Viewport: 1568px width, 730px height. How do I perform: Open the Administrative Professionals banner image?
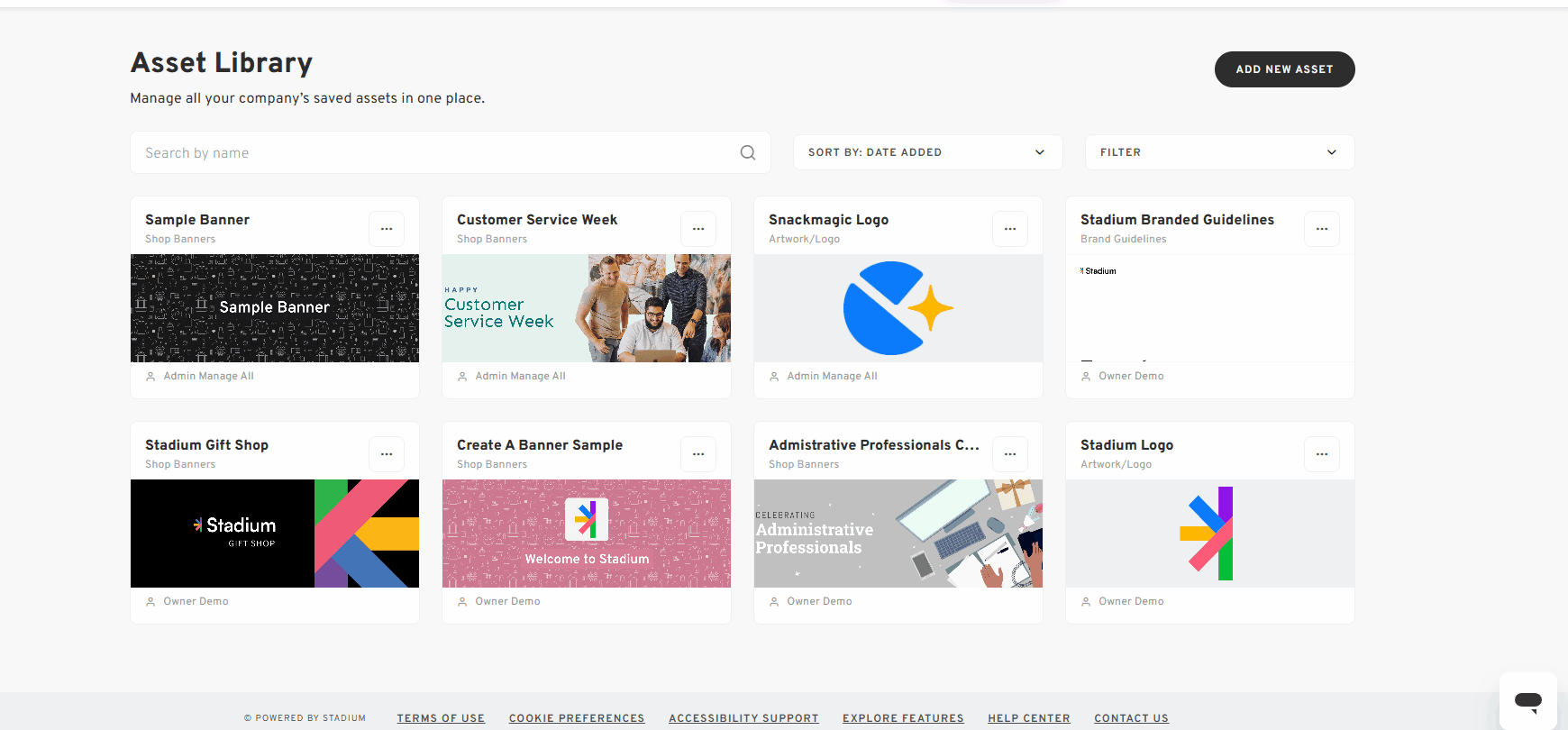coord(898,534)
